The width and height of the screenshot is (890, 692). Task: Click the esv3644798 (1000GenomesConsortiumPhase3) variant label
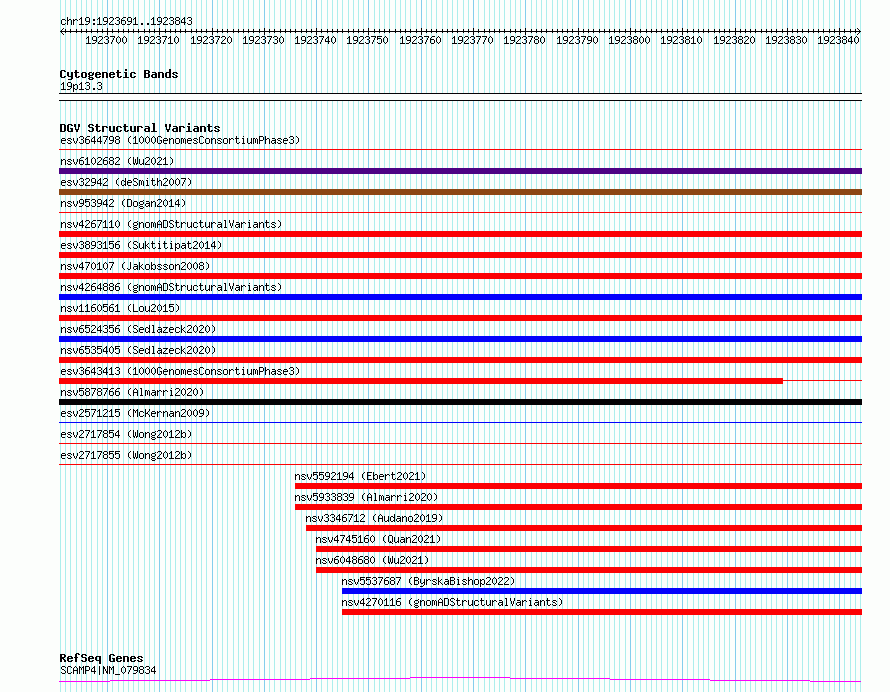click(180, 140)
